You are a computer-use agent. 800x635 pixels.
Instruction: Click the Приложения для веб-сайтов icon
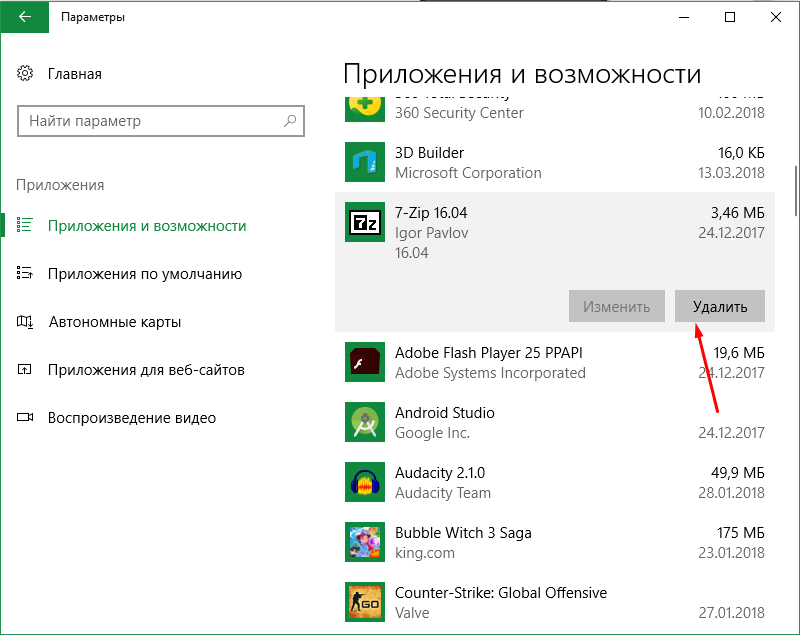[x=24, y=369]
